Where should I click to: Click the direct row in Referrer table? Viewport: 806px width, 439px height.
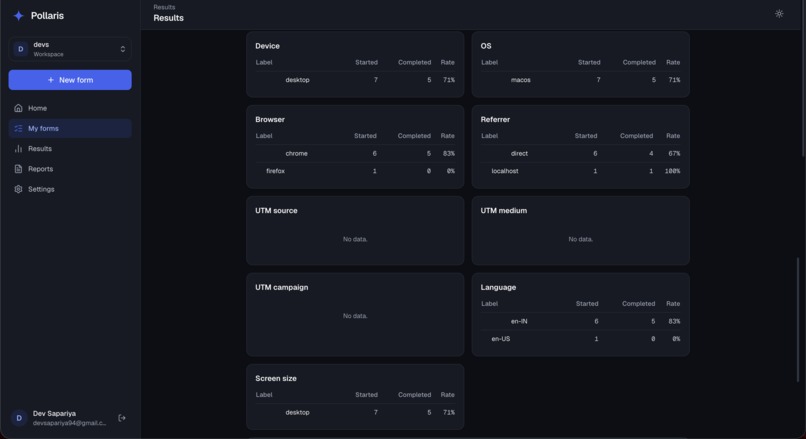tap(581, 154)
